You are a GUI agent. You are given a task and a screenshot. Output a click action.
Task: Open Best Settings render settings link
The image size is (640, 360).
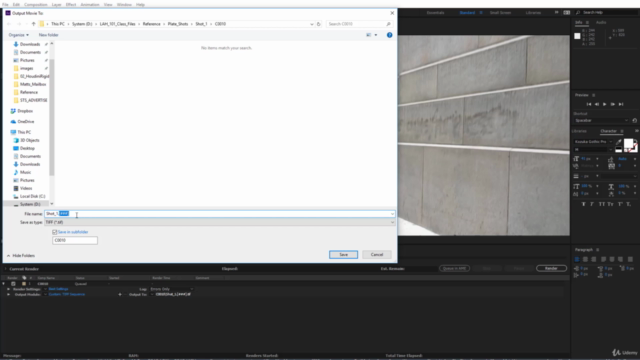58,289
